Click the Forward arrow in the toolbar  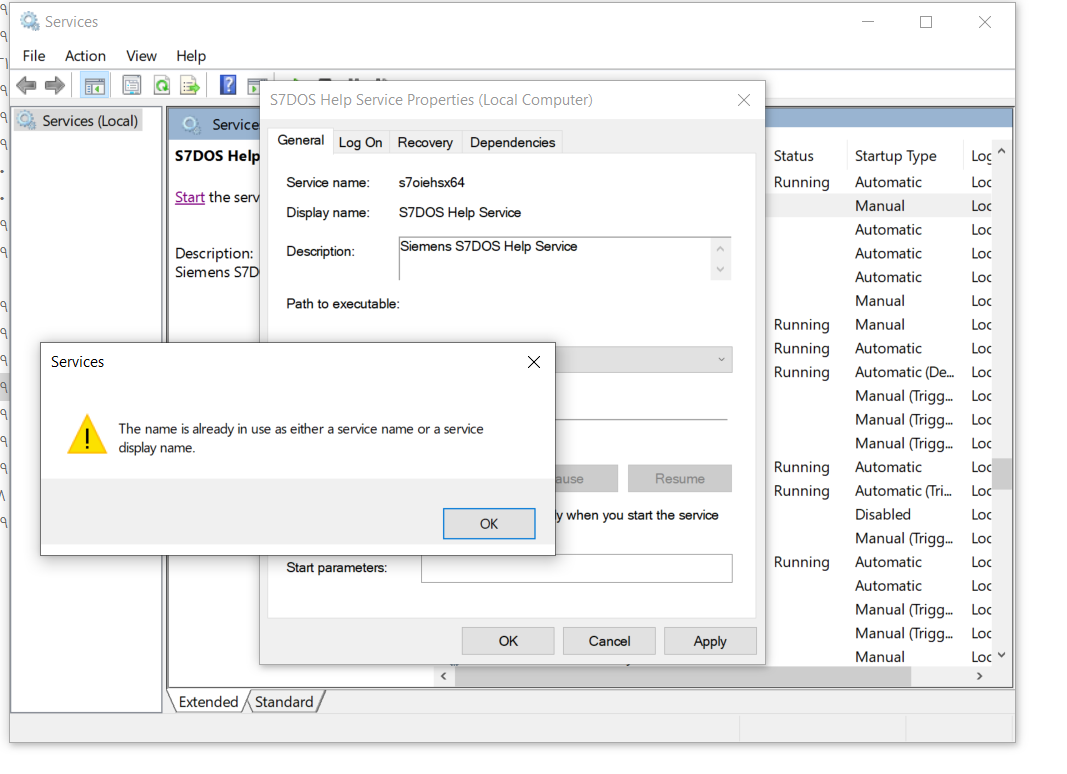pyautogui.click(x=54, y=86)
